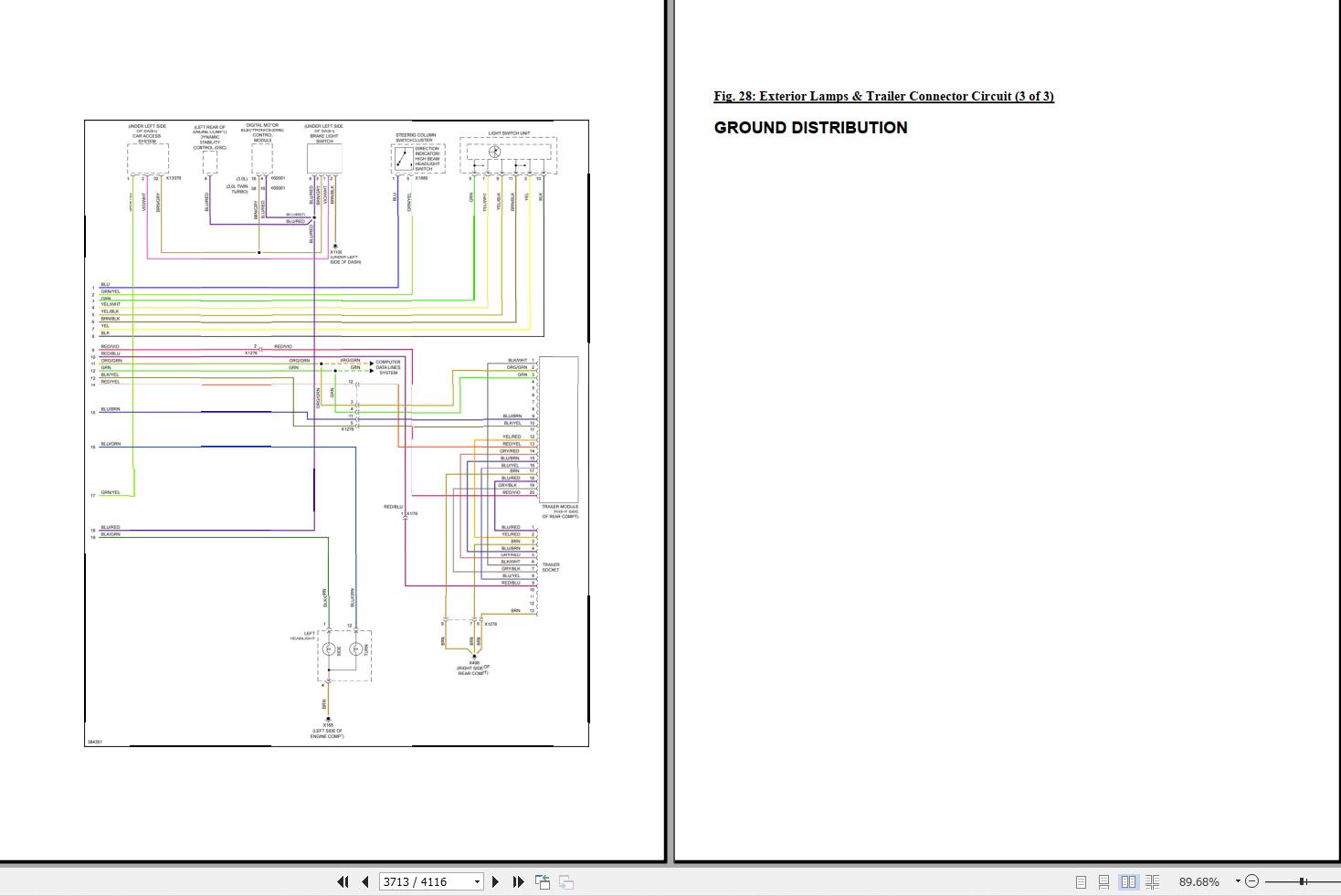This screenshot has height=896, width=1341.
Task: Toggle two-page facing view
Action: click(1129, 881)
